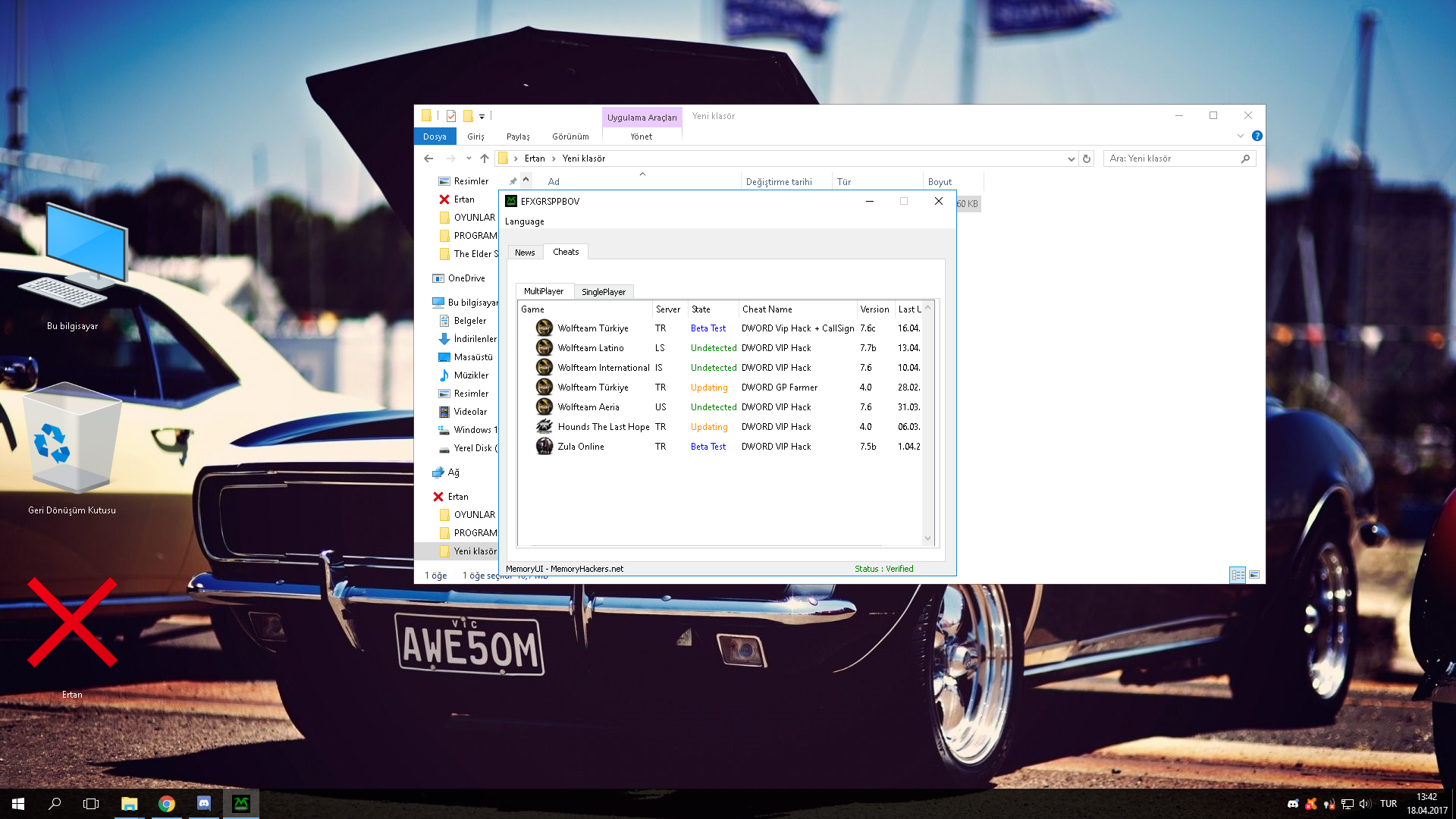Open the volume control in the system tray

1365,804
